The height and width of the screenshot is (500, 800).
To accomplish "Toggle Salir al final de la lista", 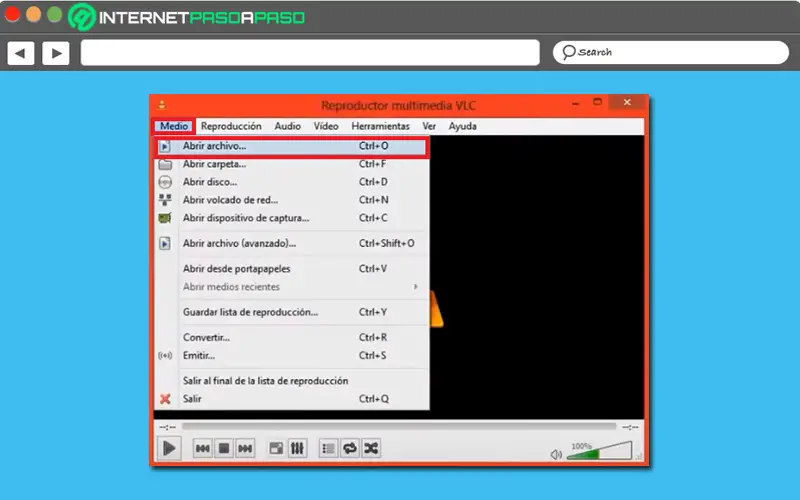I will click(291, 381).
